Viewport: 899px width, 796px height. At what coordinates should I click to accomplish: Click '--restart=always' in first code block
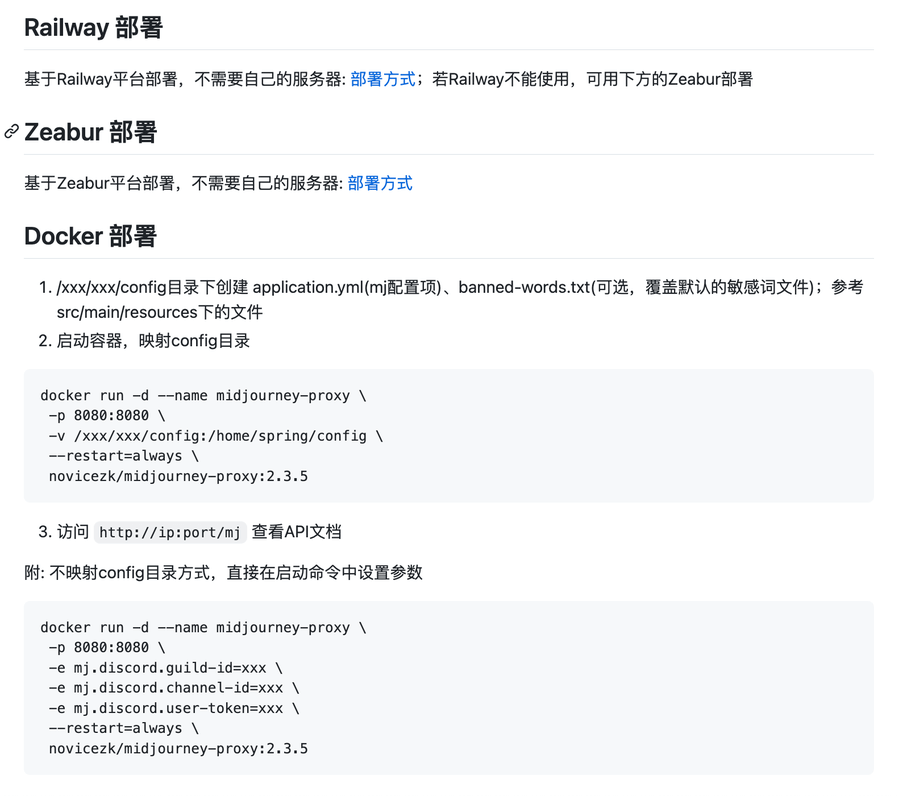click(x=123, y=456)
